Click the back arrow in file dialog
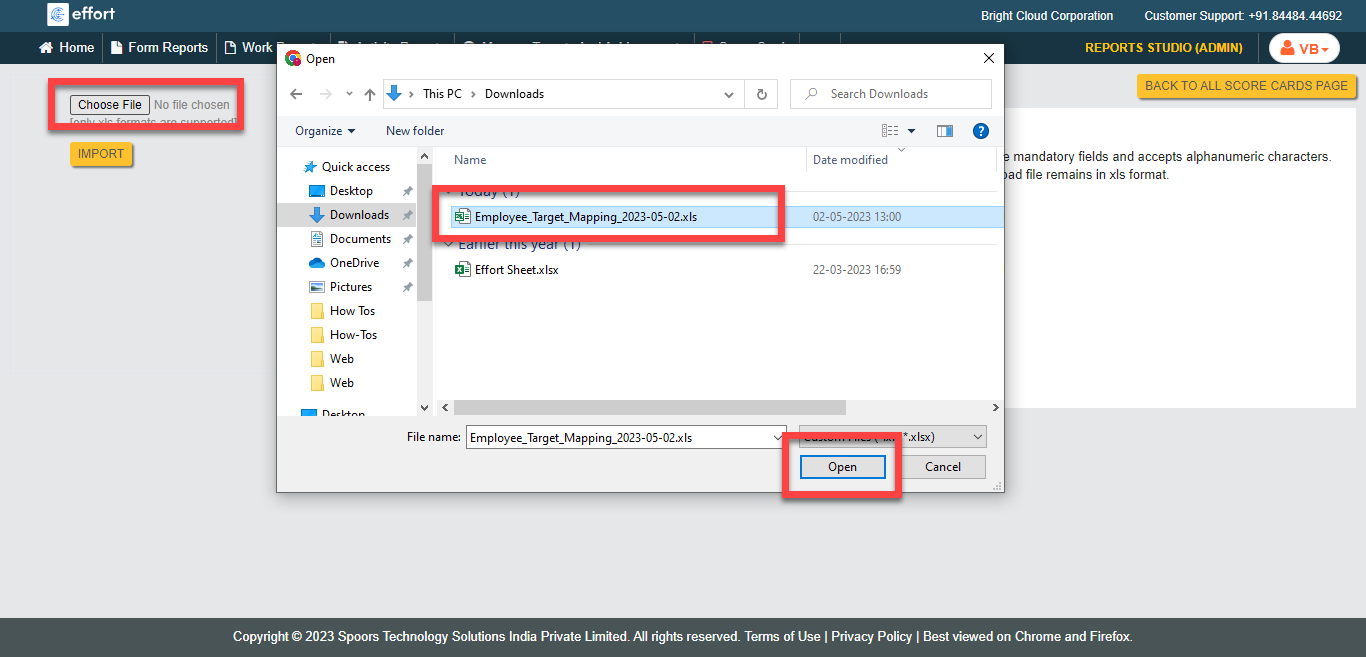 (x=296, y=94)
